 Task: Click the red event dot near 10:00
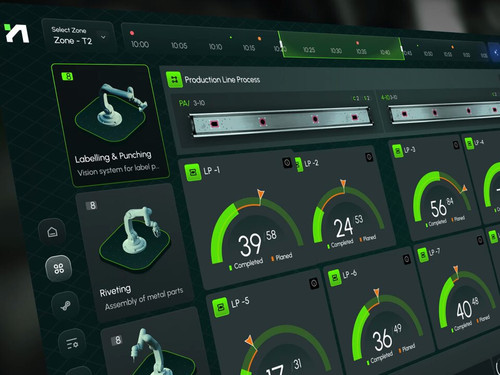pyautogui.click(x=132, y=33)
